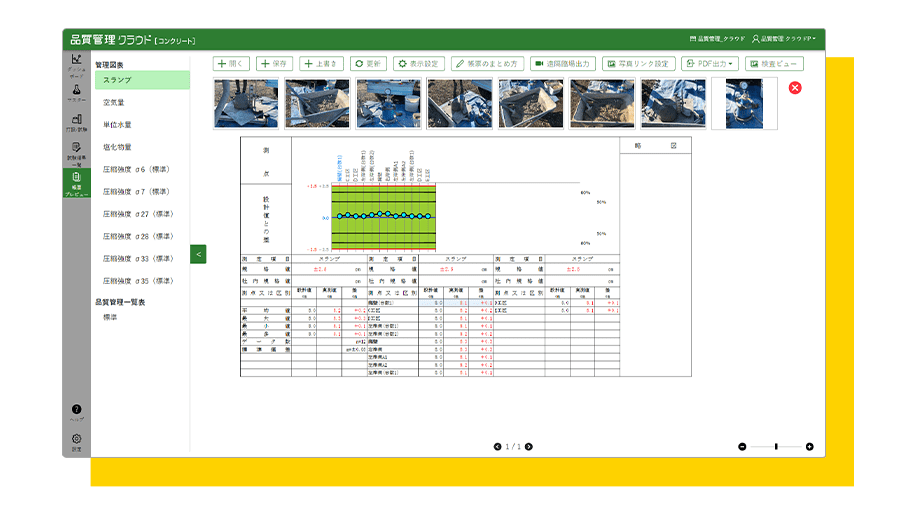916x515 pixels.
Task: Click the green slump control chart
Action: (384, 217)
